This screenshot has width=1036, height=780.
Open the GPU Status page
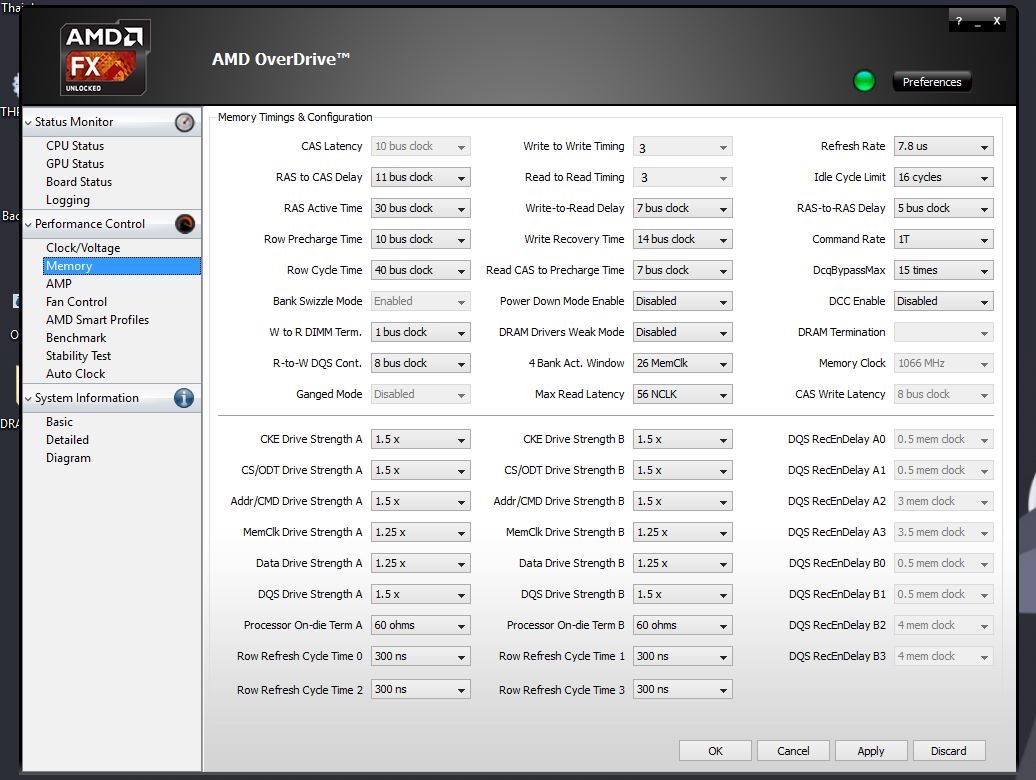tap(75, 164)
